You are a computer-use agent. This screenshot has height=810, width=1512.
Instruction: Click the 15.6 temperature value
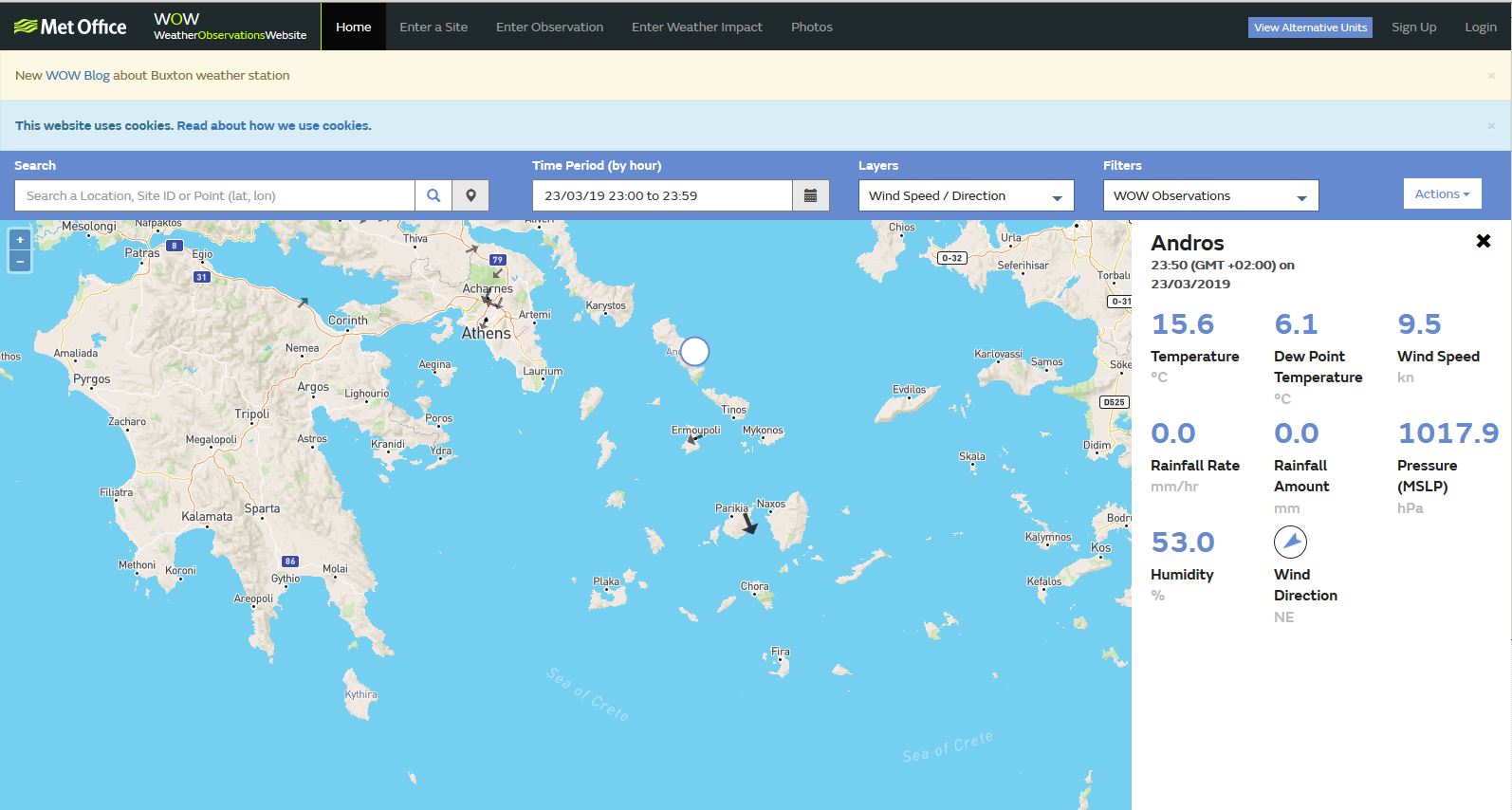pos(1182,324)
